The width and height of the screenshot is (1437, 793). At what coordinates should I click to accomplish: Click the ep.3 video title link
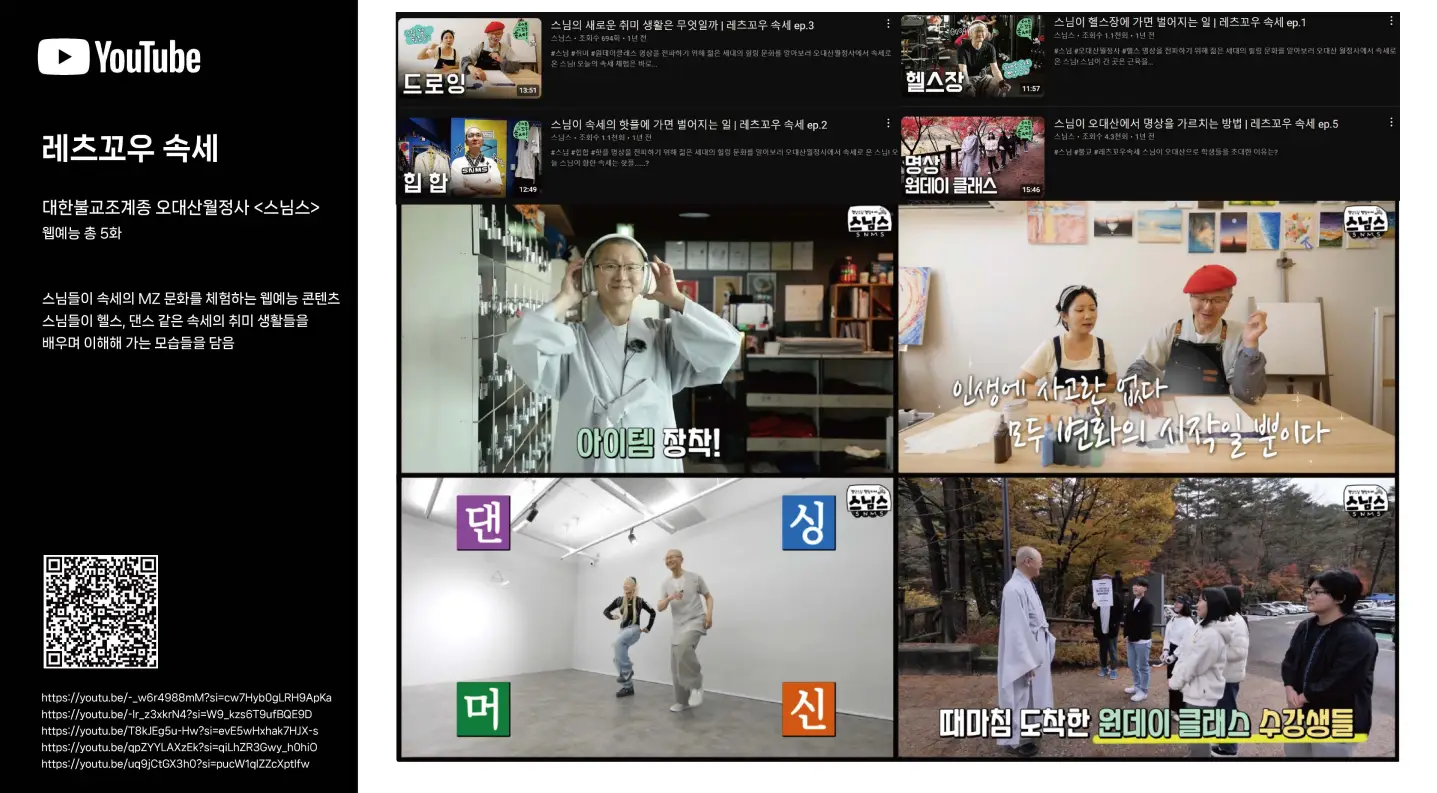683,24
